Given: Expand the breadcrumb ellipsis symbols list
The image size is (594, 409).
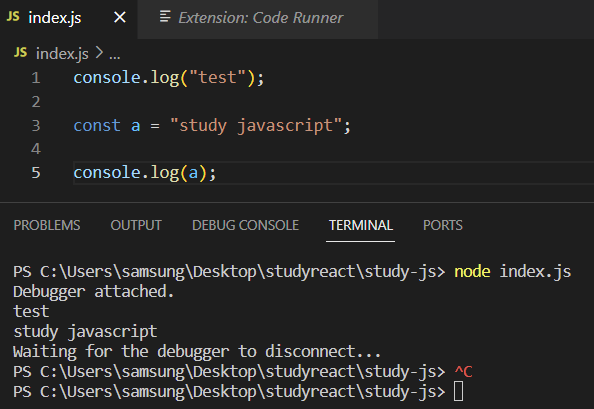Looking at the screenshot, I should 114,56.
